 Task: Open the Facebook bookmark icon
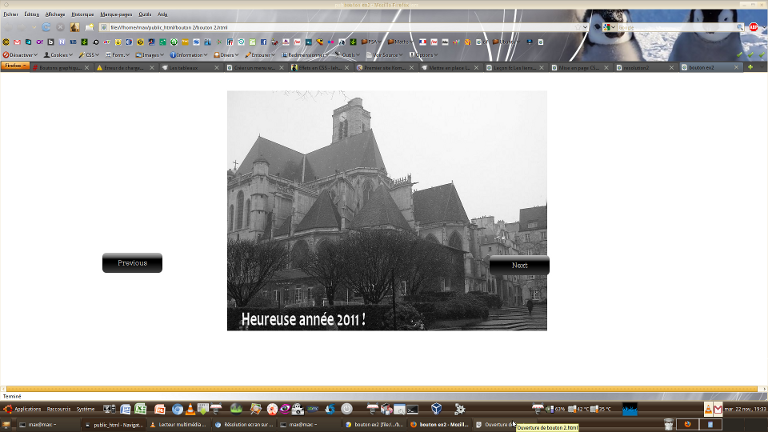(x=264, y=42)
